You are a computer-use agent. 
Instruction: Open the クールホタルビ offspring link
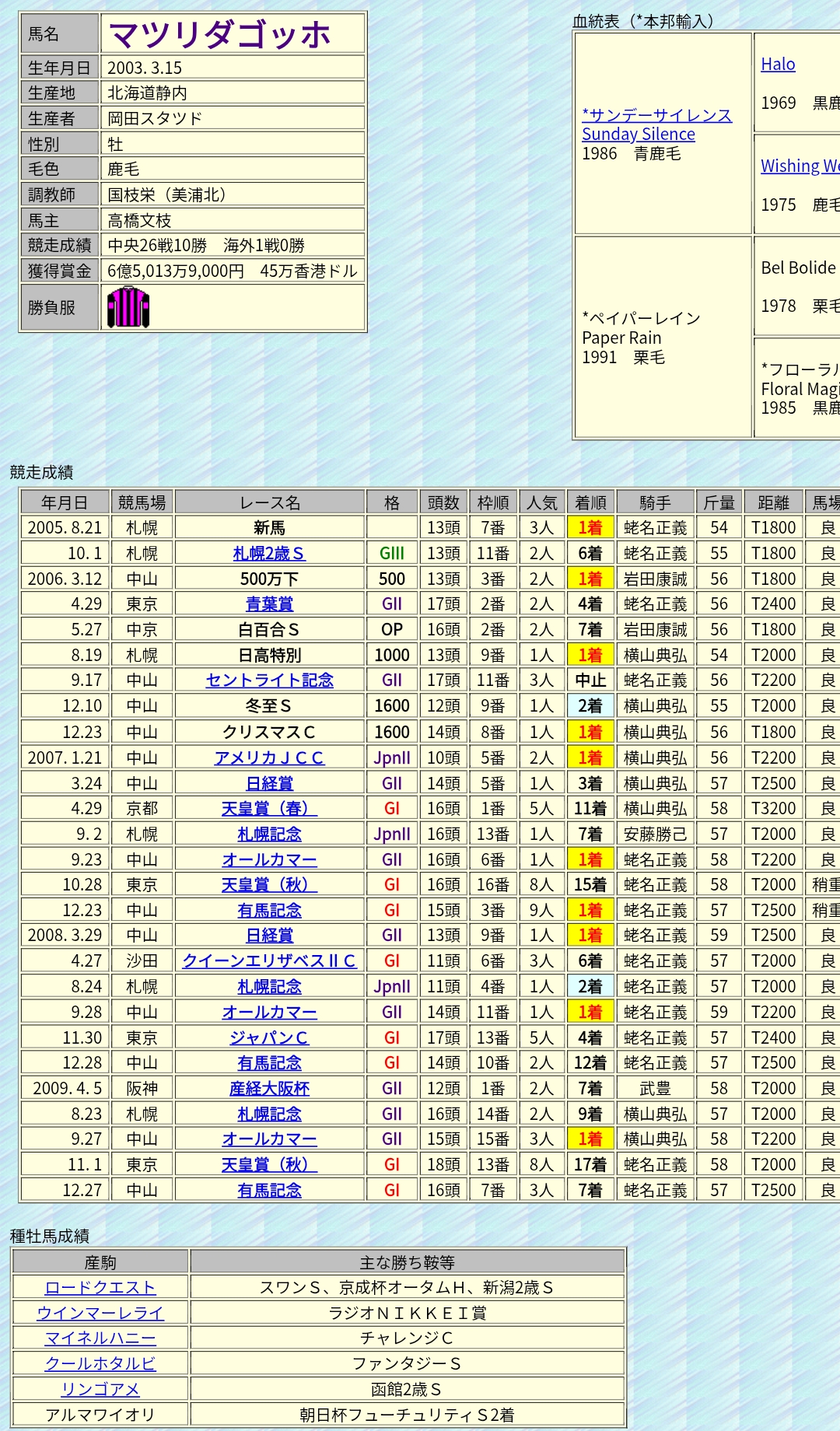pos(100,1364)
